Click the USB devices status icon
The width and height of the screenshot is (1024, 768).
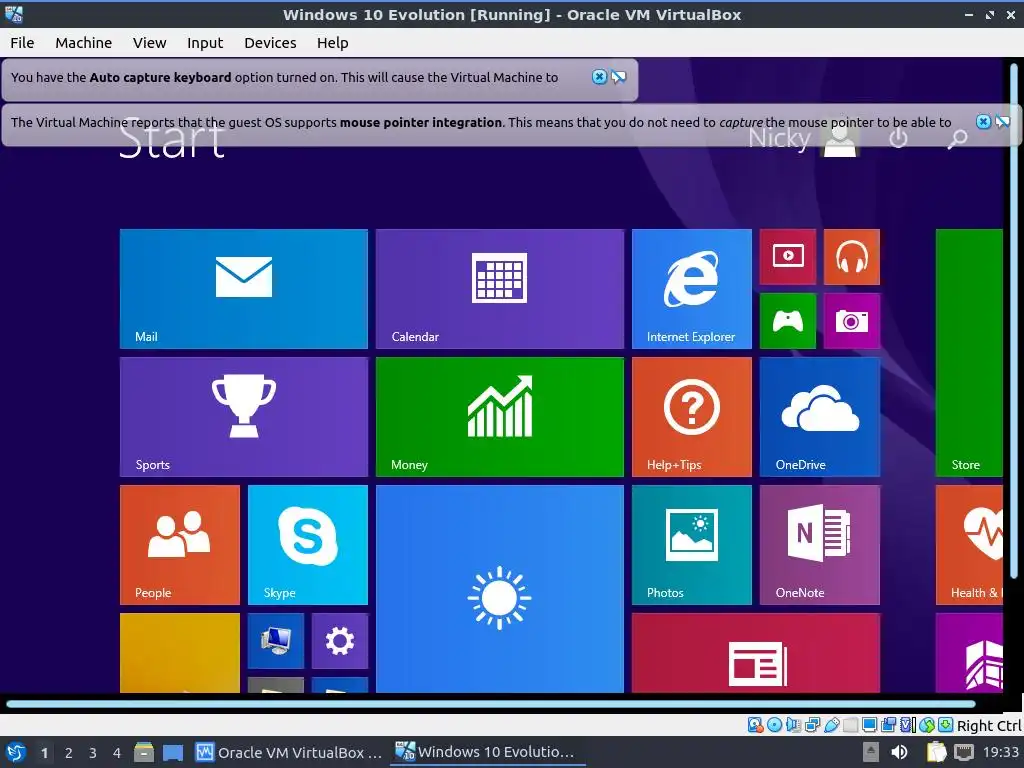pos(831,725)
